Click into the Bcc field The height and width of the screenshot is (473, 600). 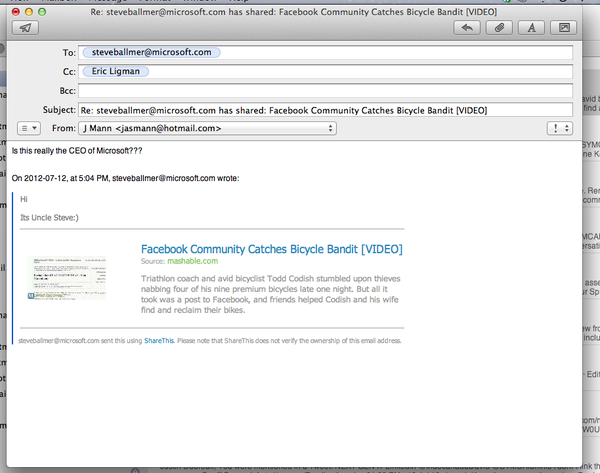coord(325,91)
